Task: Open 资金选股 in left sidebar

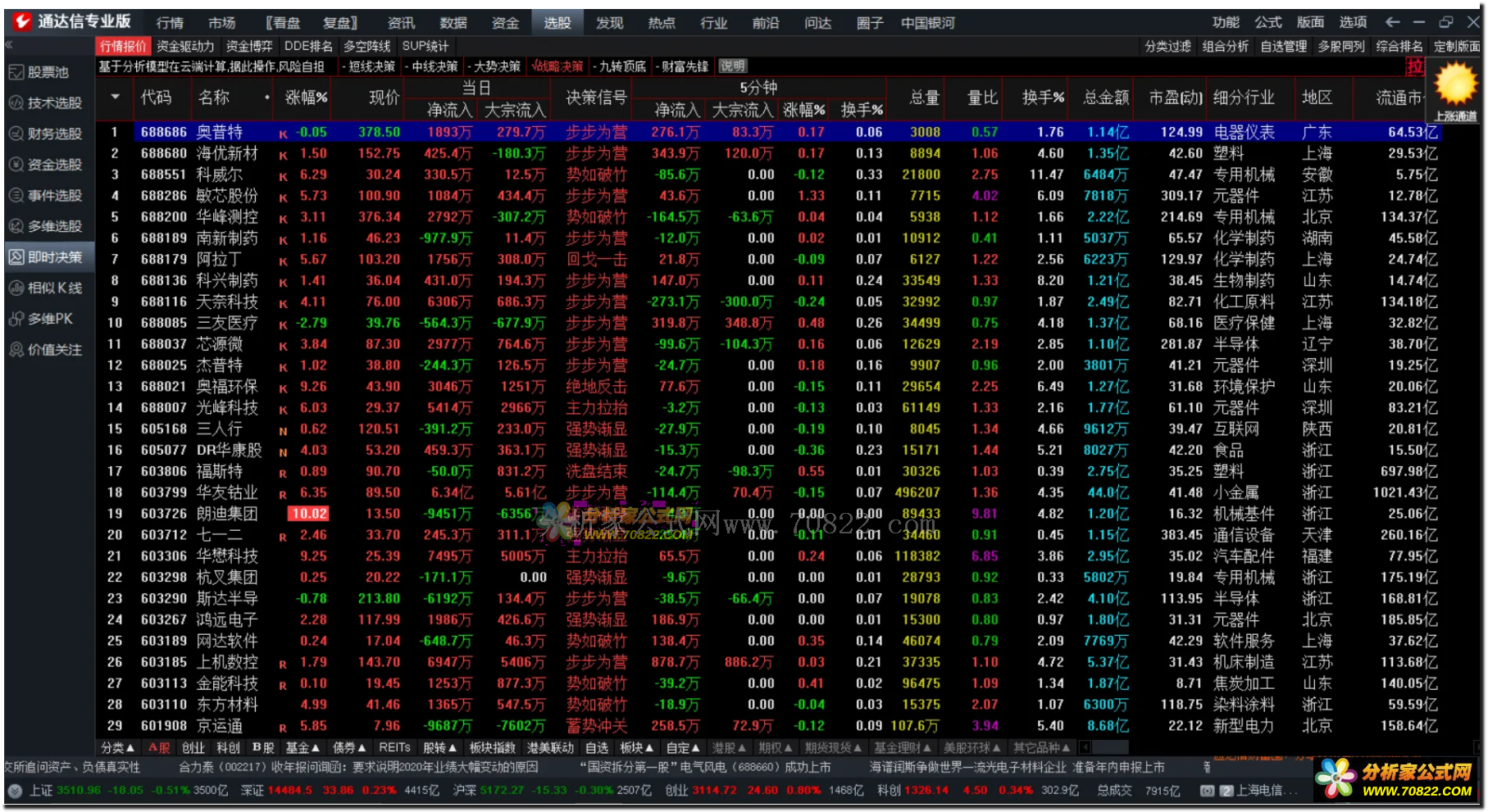Action: tap(48, 165)
